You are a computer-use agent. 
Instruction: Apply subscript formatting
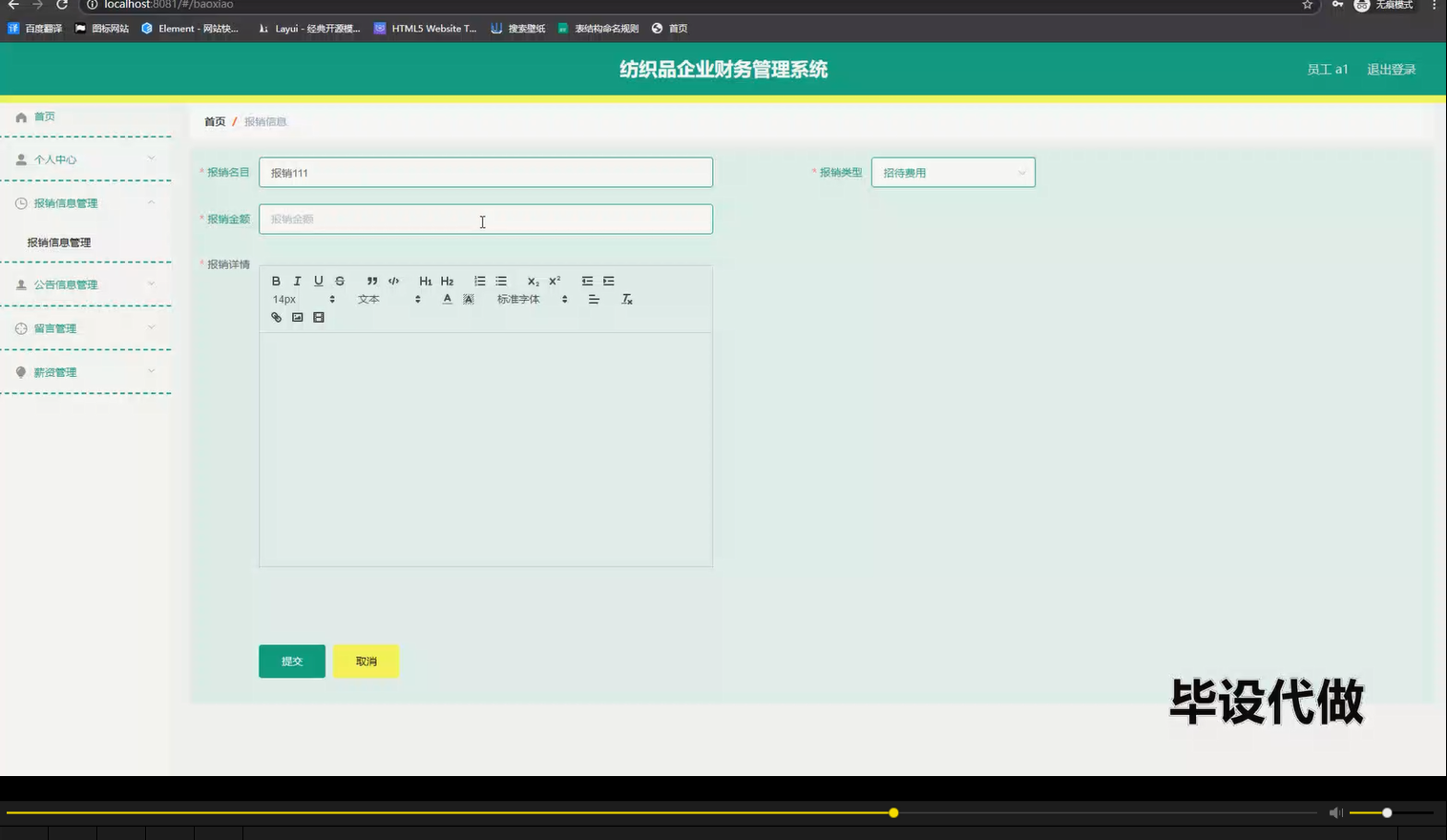(534, 281)
